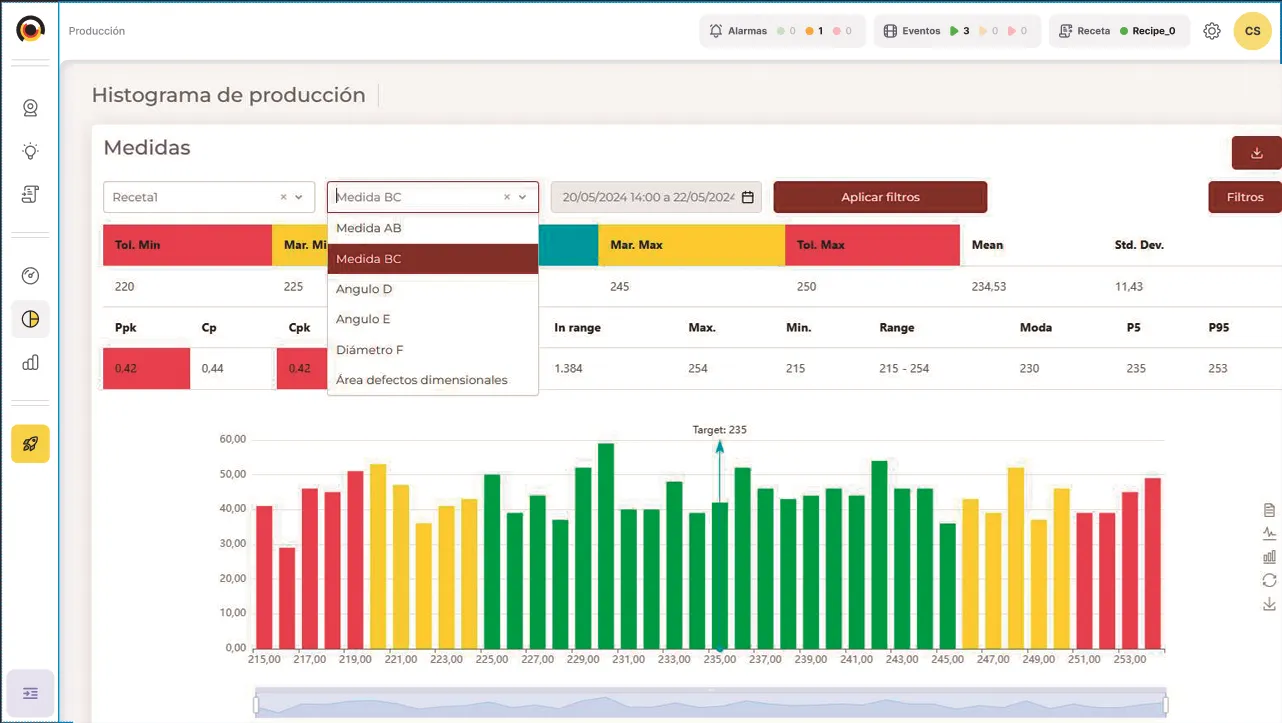This screenshot has height=723, width=1282.
Task: Click the Tol. Max value 250
Action: 806,287
